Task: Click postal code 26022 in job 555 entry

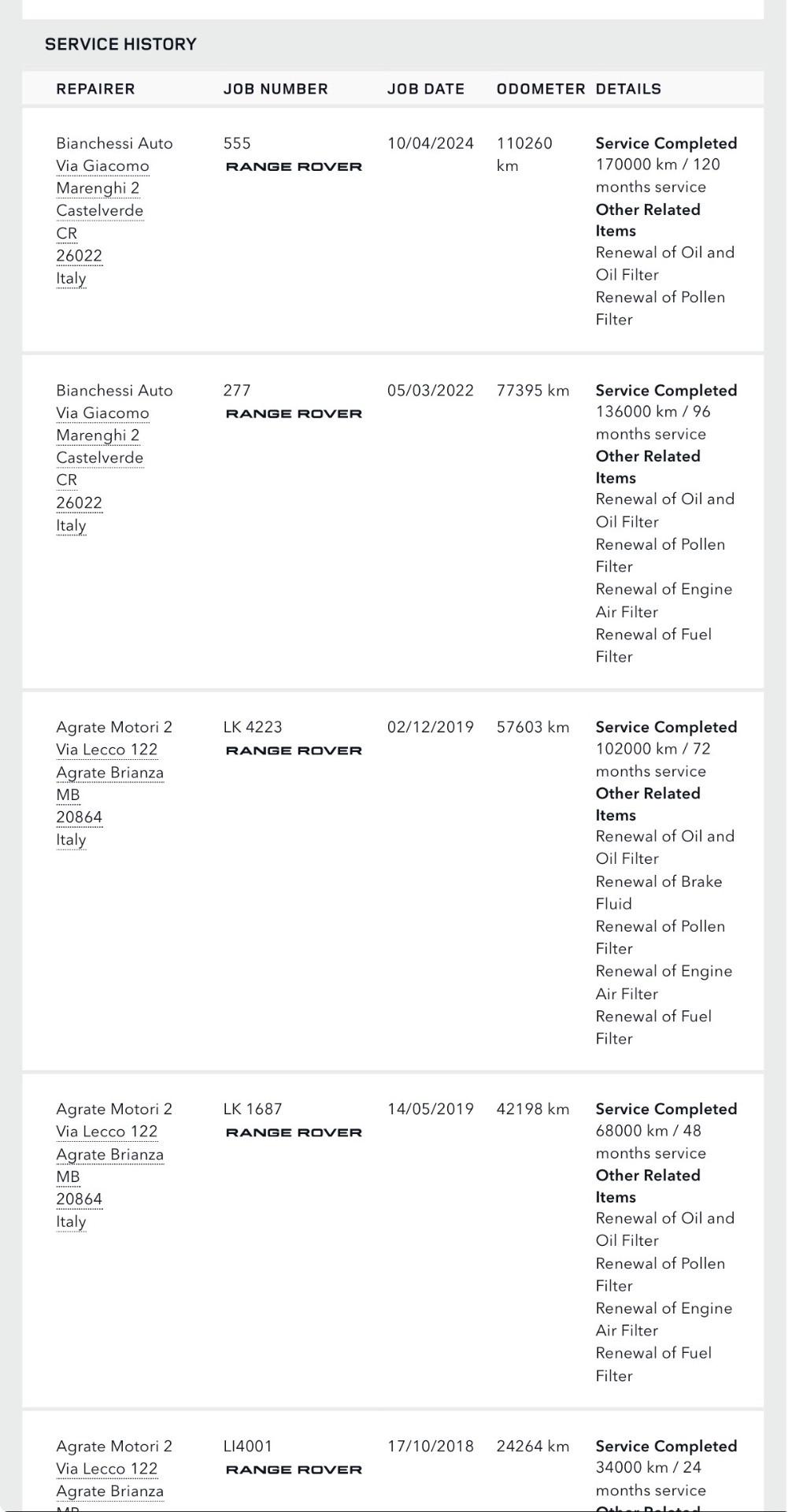Action: point(79,256)
